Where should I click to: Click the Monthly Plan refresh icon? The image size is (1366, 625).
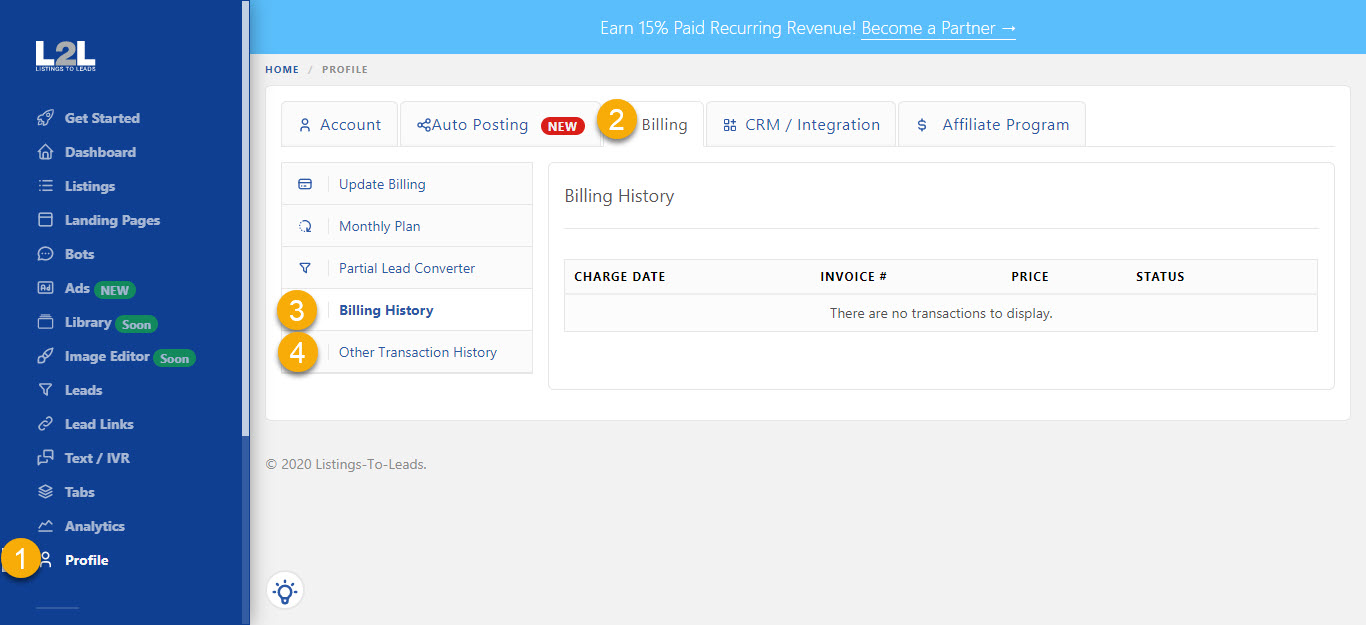click(x=305, y=225)
